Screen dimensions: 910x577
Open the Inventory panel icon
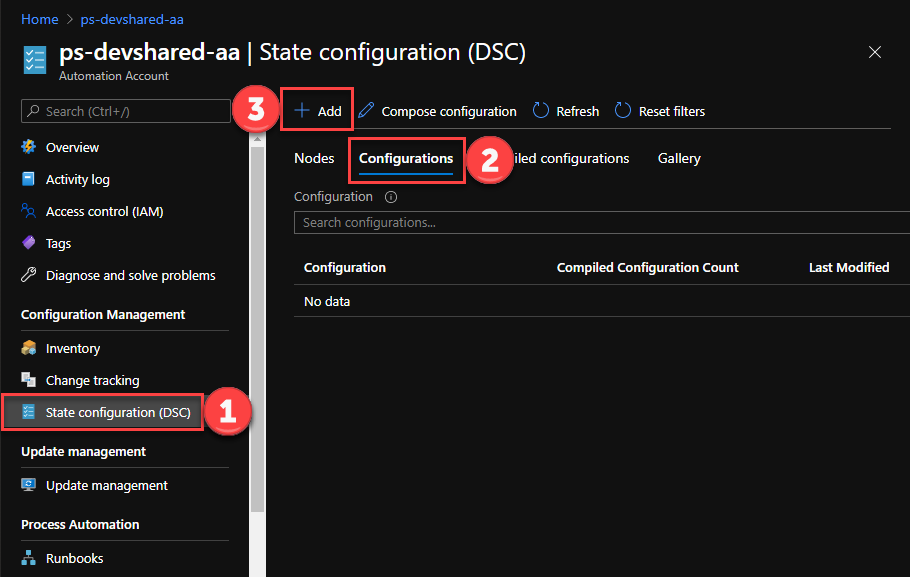click(x=29, y=347)
